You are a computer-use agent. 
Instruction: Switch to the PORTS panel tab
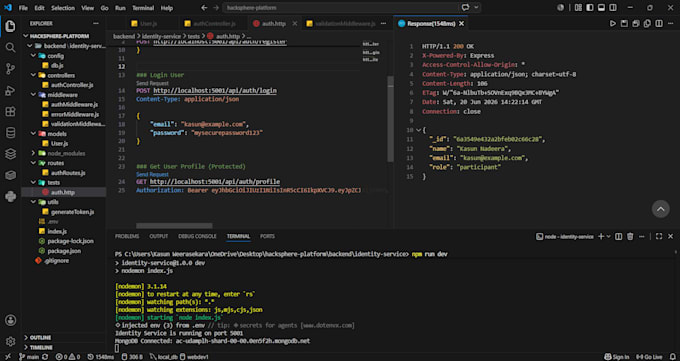pos(267,236)
